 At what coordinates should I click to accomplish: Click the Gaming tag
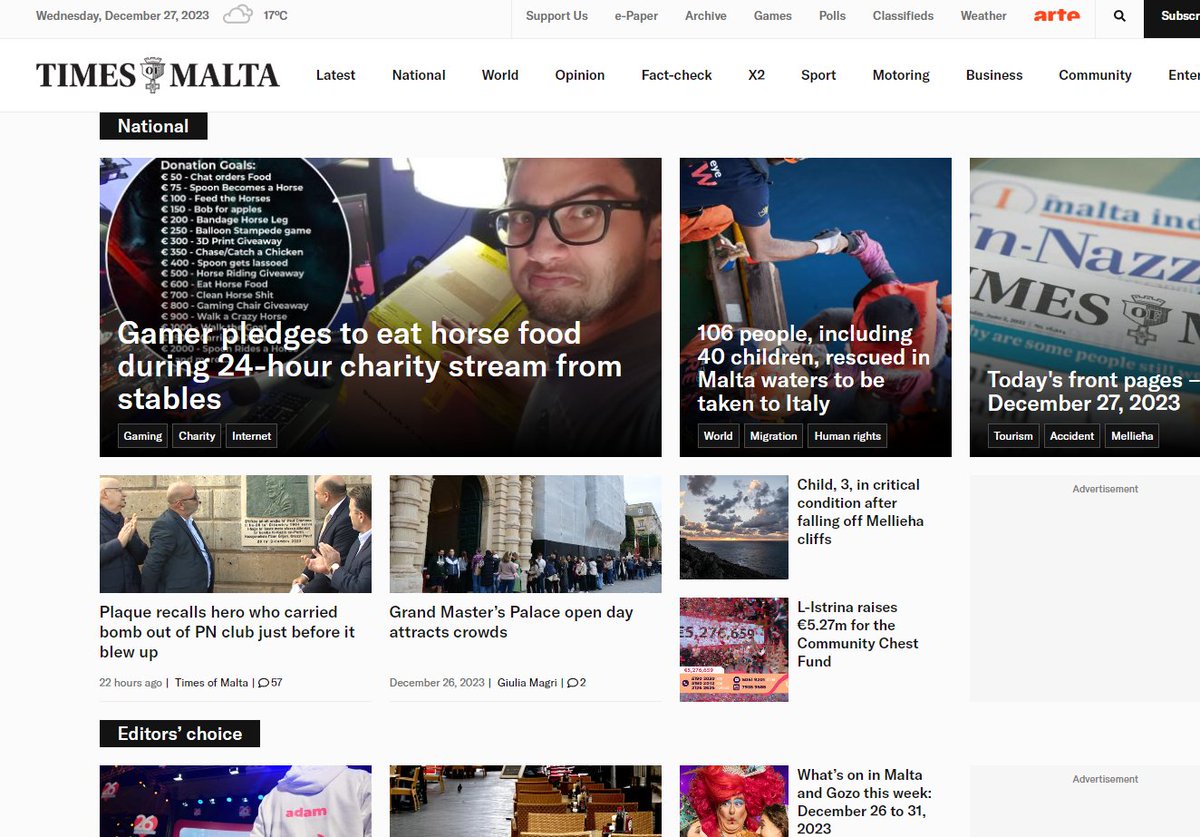(143, 436)
